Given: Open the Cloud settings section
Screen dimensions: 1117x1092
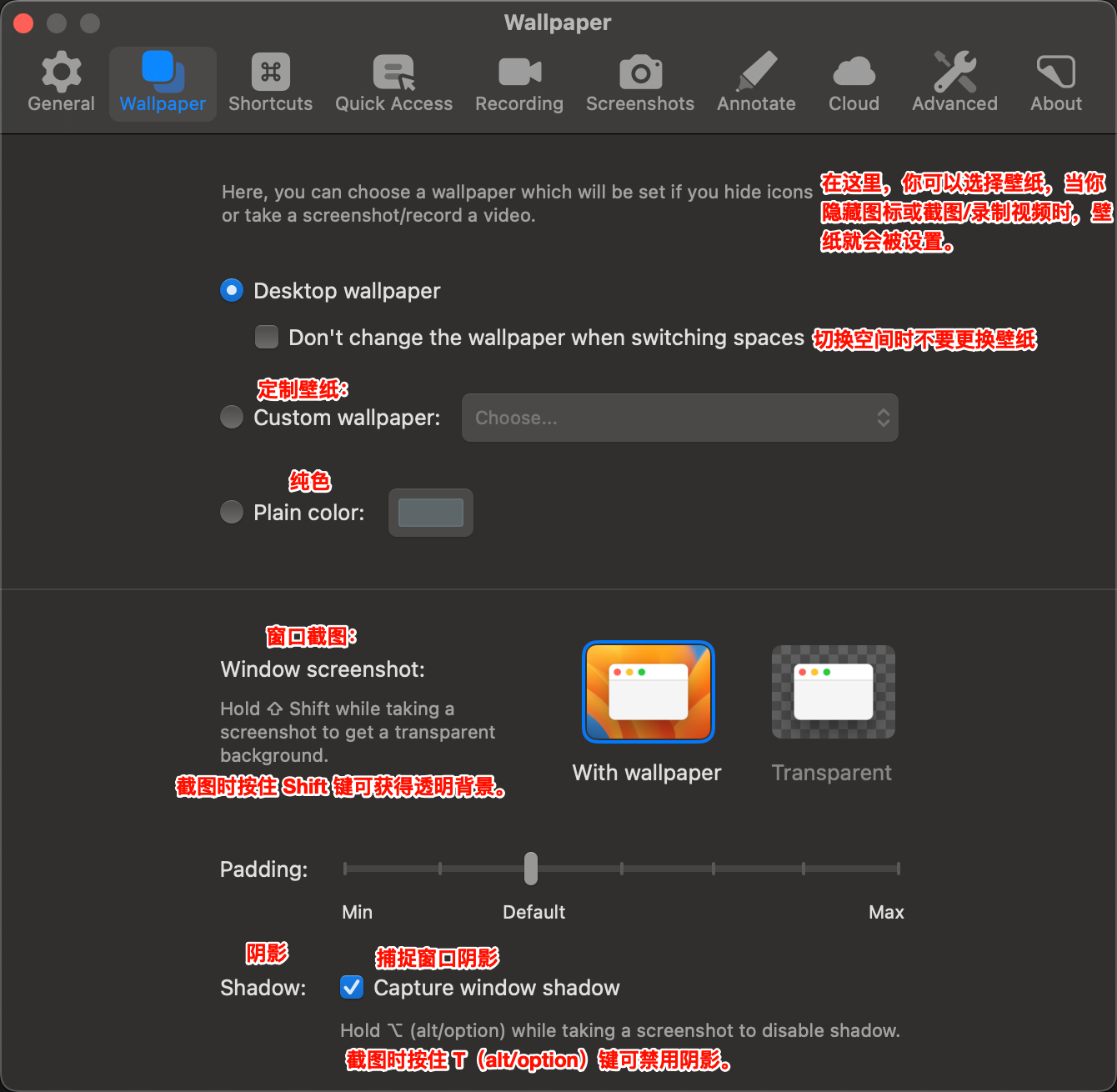Looking at the screenshot, I should (x=854, y=79).
